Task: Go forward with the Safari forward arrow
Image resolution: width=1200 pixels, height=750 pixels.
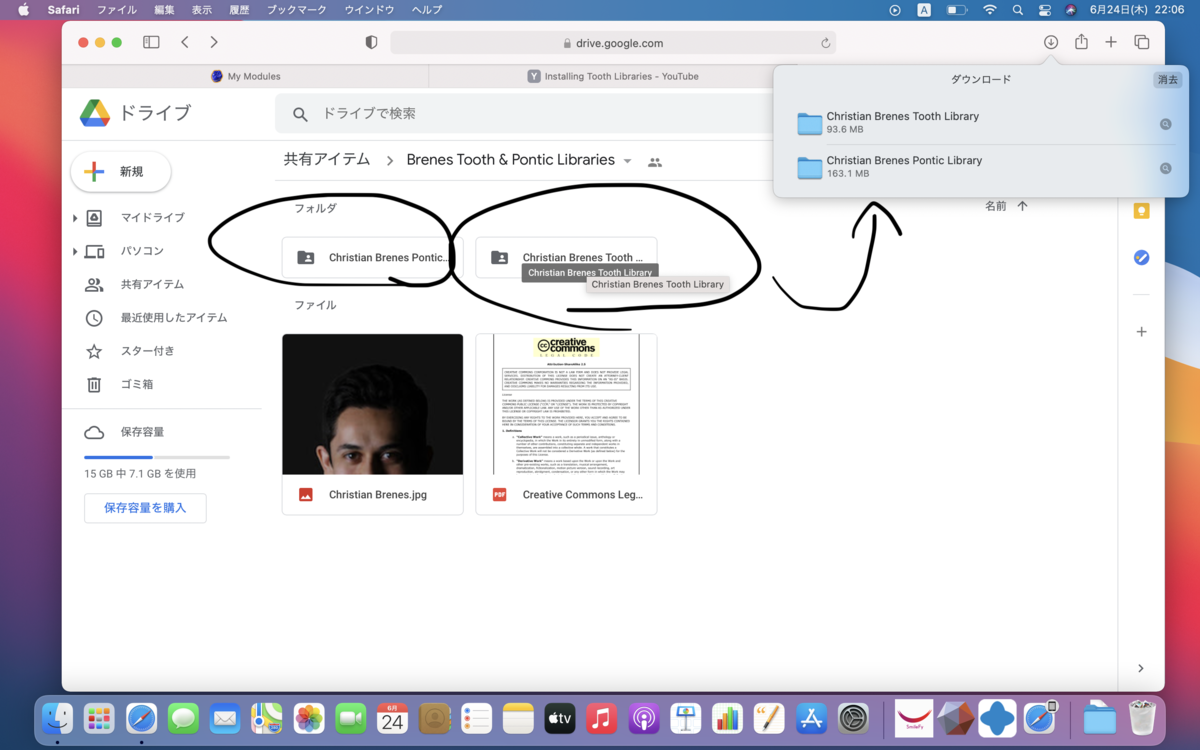Action: click(x=214, y=42)
